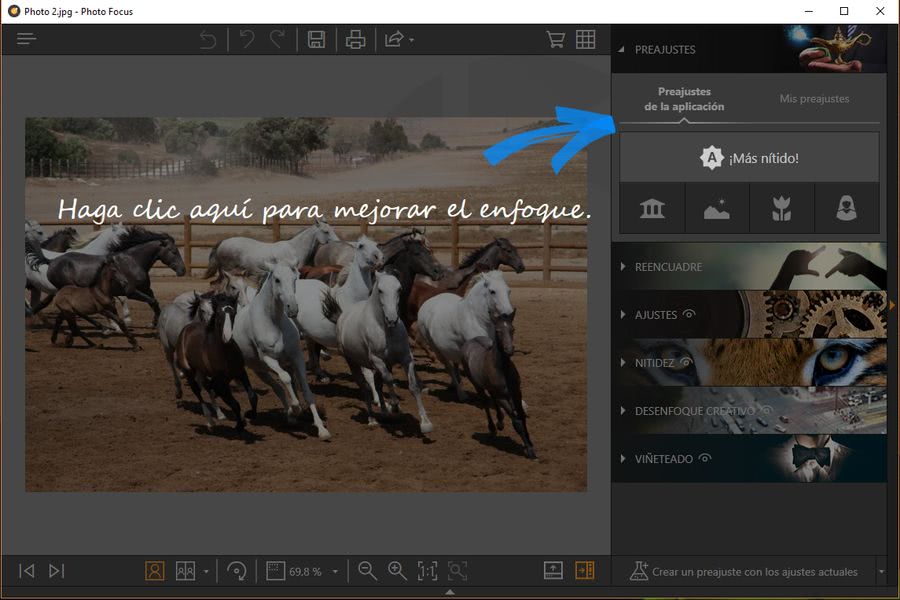Click the zoom to selection icon

coord(457,571)
